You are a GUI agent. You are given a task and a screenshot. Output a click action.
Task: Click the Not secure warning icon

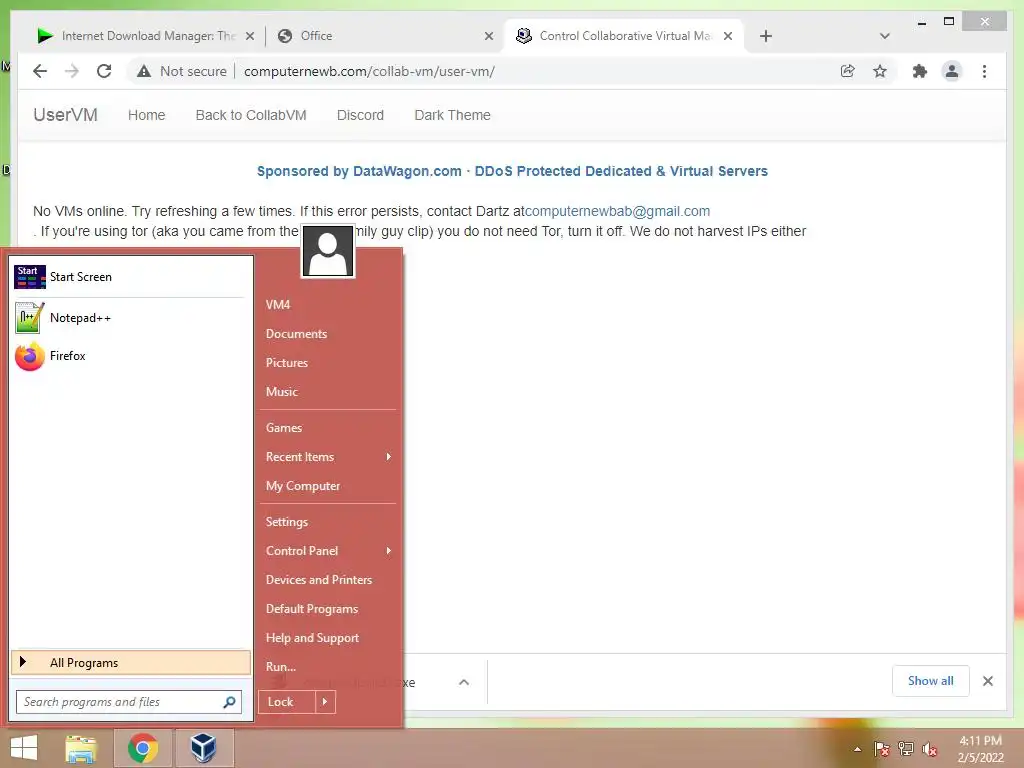tap(144, 71)
